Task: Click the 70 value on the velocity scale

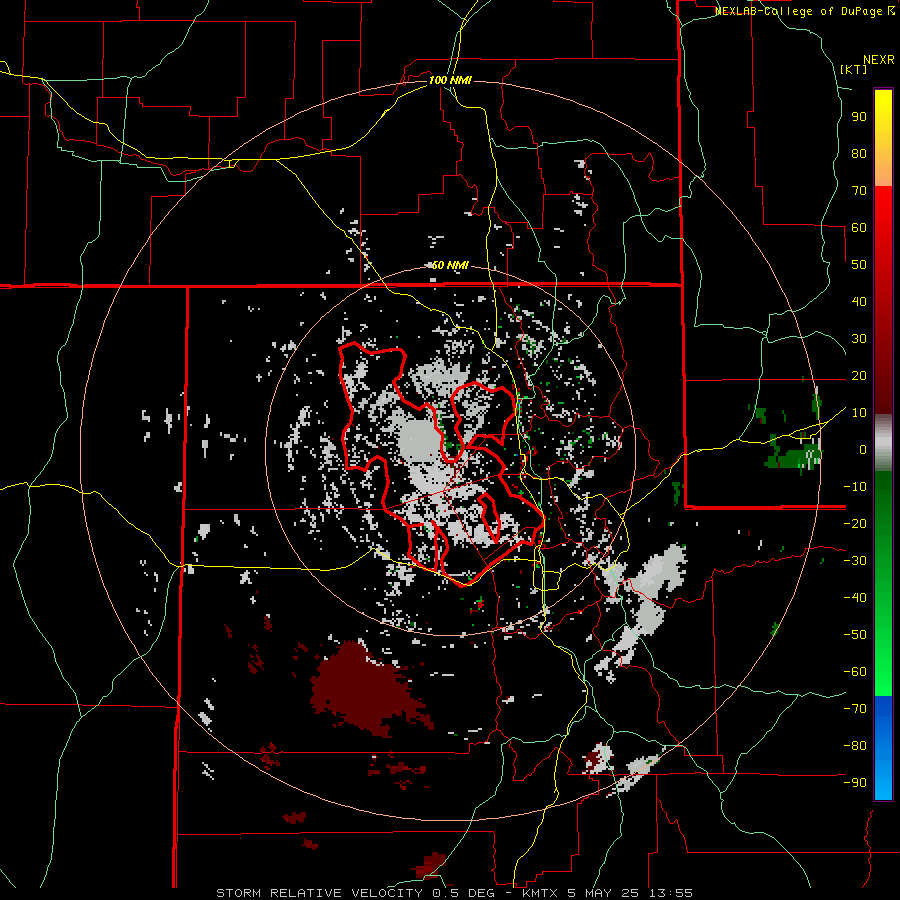Action: click(859, 191)
